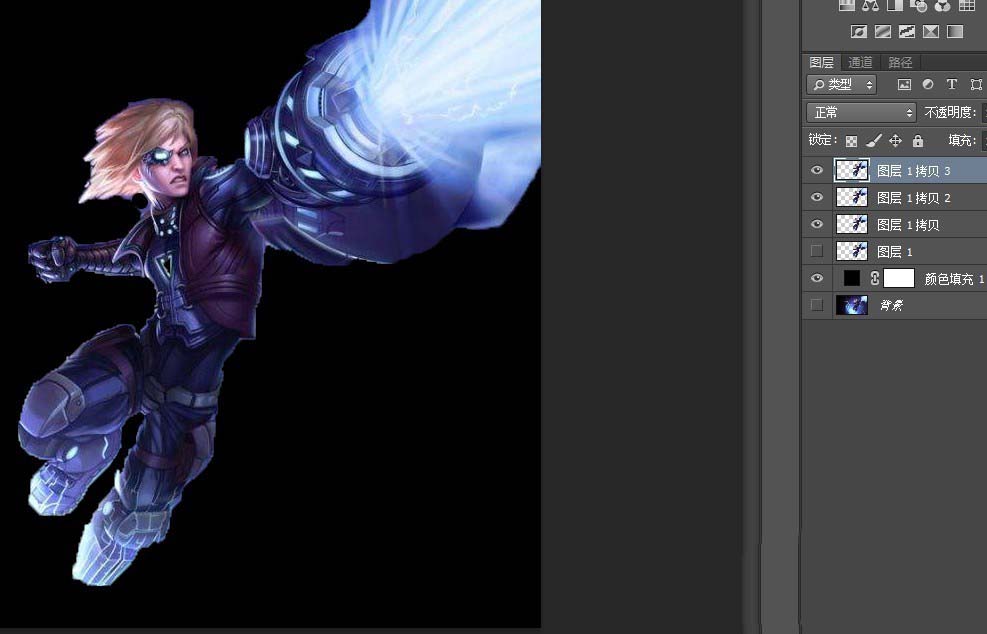987x634 pixels.
Task: Click the 填充 label
Action: tap(962, 140)
